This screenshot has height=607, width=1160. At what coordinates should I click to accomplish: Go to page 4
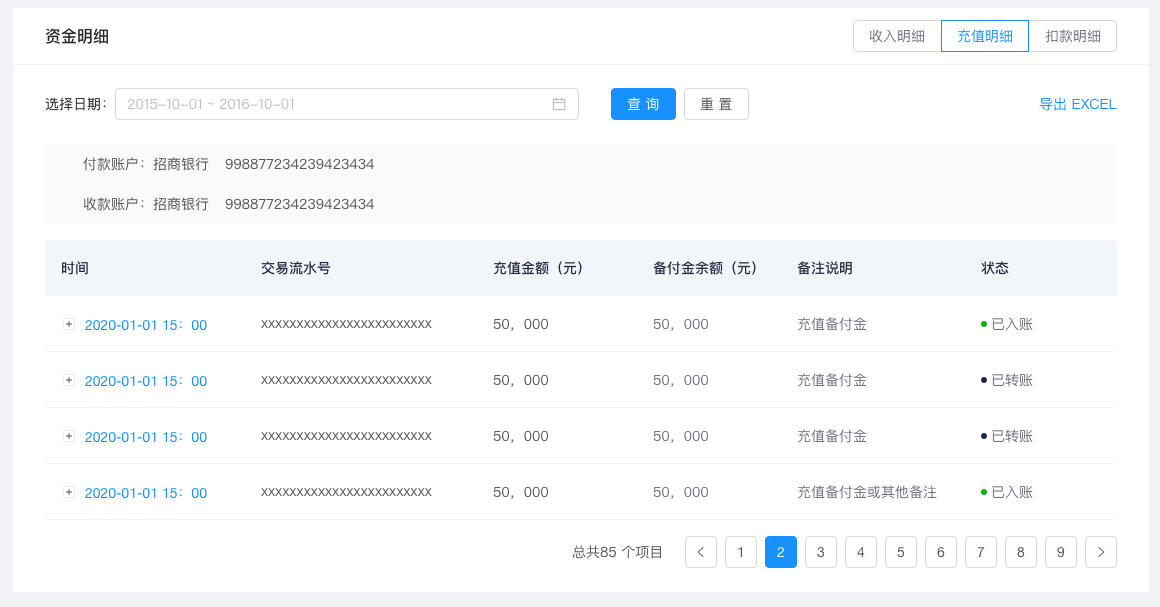coord(860,552)
